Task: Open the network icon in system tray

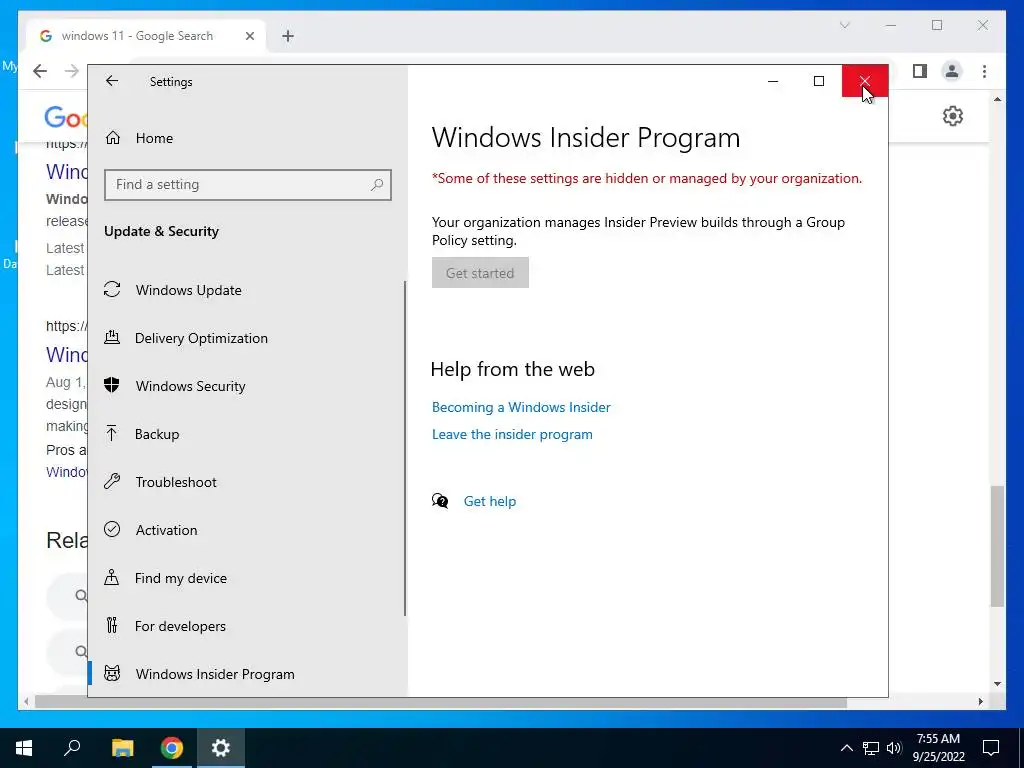Action: point(871,748)
